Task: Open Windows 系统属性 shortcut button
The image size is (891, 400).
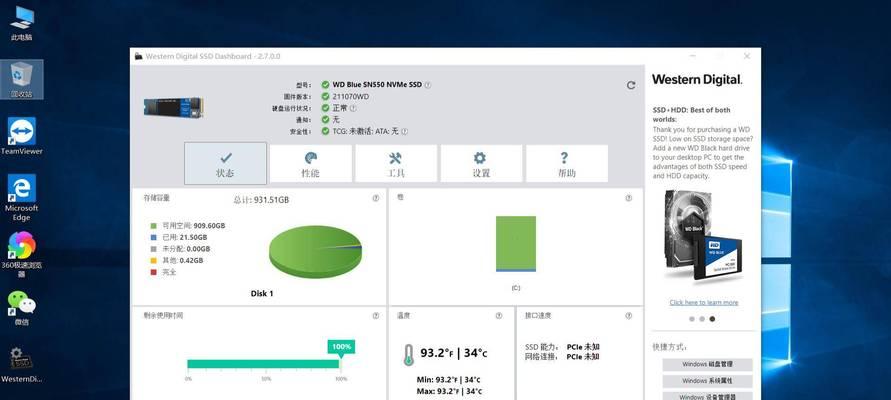Action: click(707, 381)
